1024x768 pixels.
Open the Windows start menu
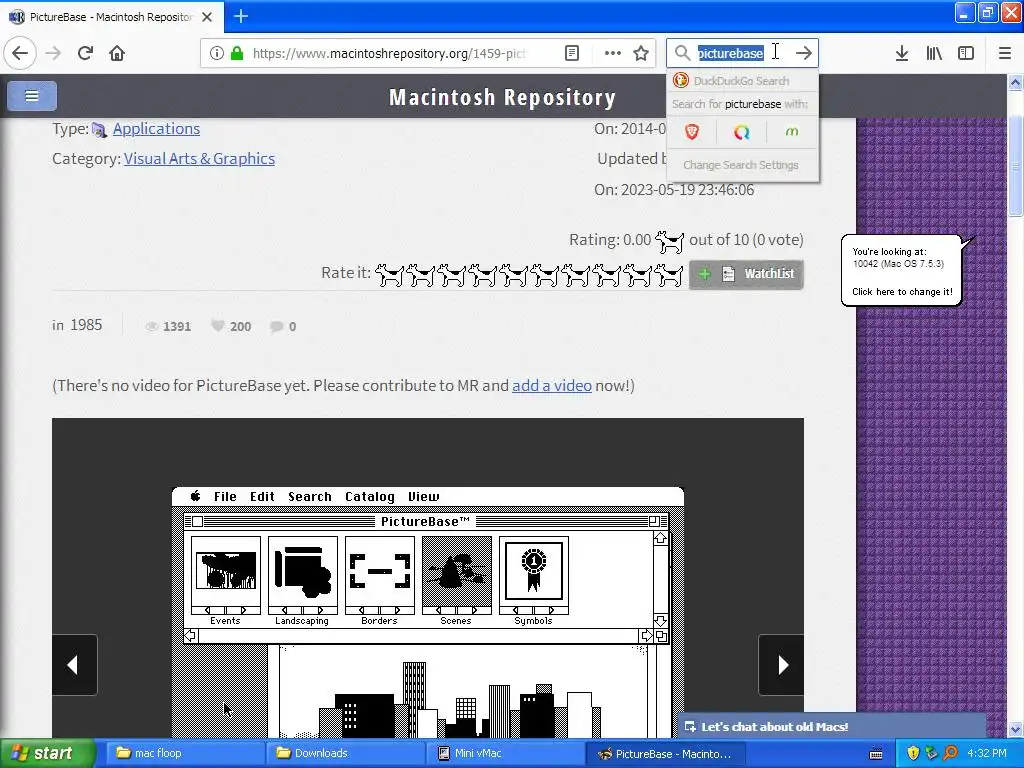(47, 753)
